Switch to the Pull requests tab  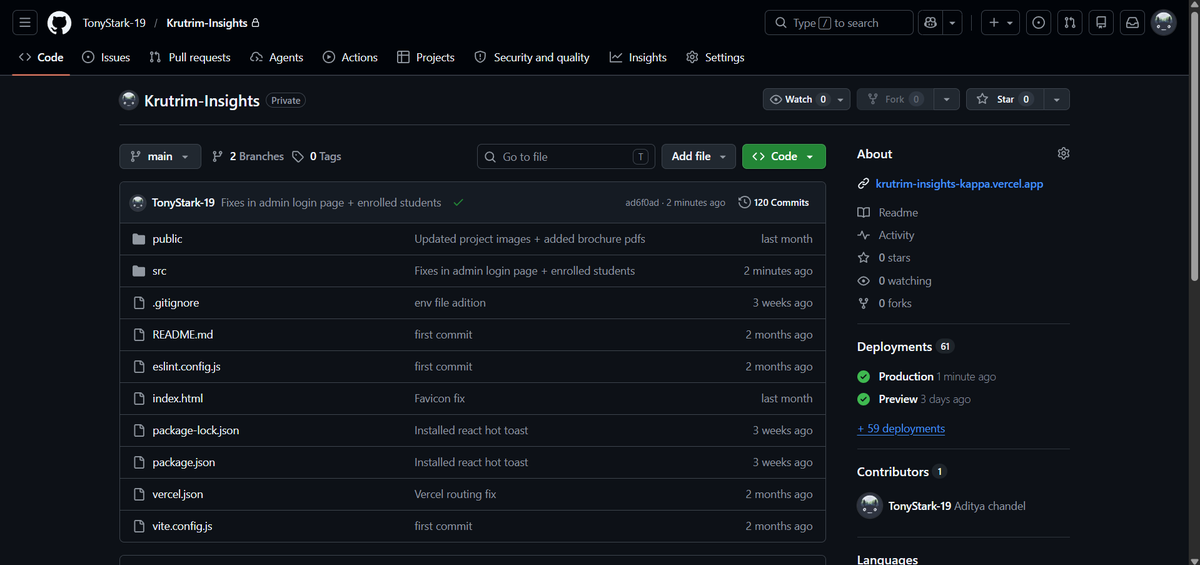[x=190, y=57]
